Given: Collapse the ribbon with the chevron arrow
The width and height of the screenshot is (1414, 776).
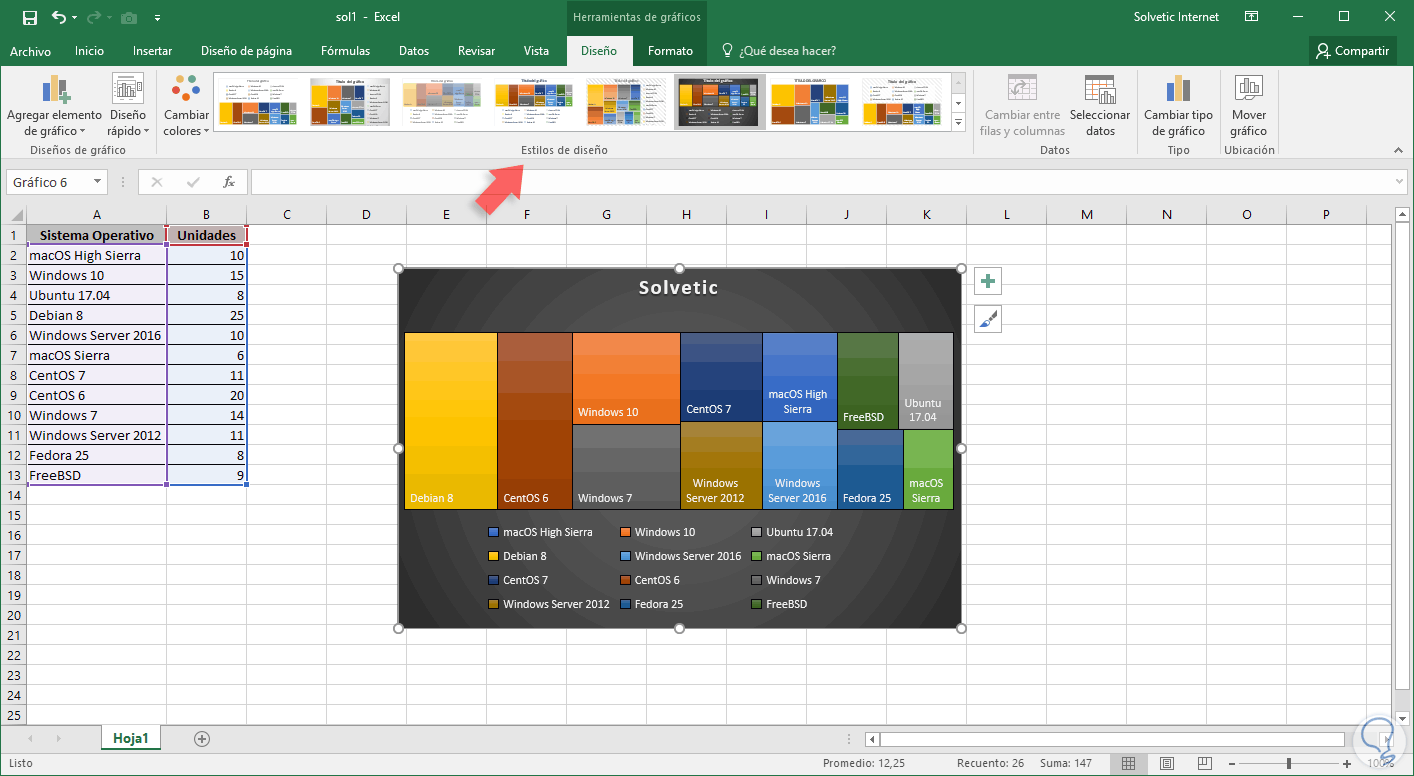Looking at the screenshot, I should pos(1398,150).
